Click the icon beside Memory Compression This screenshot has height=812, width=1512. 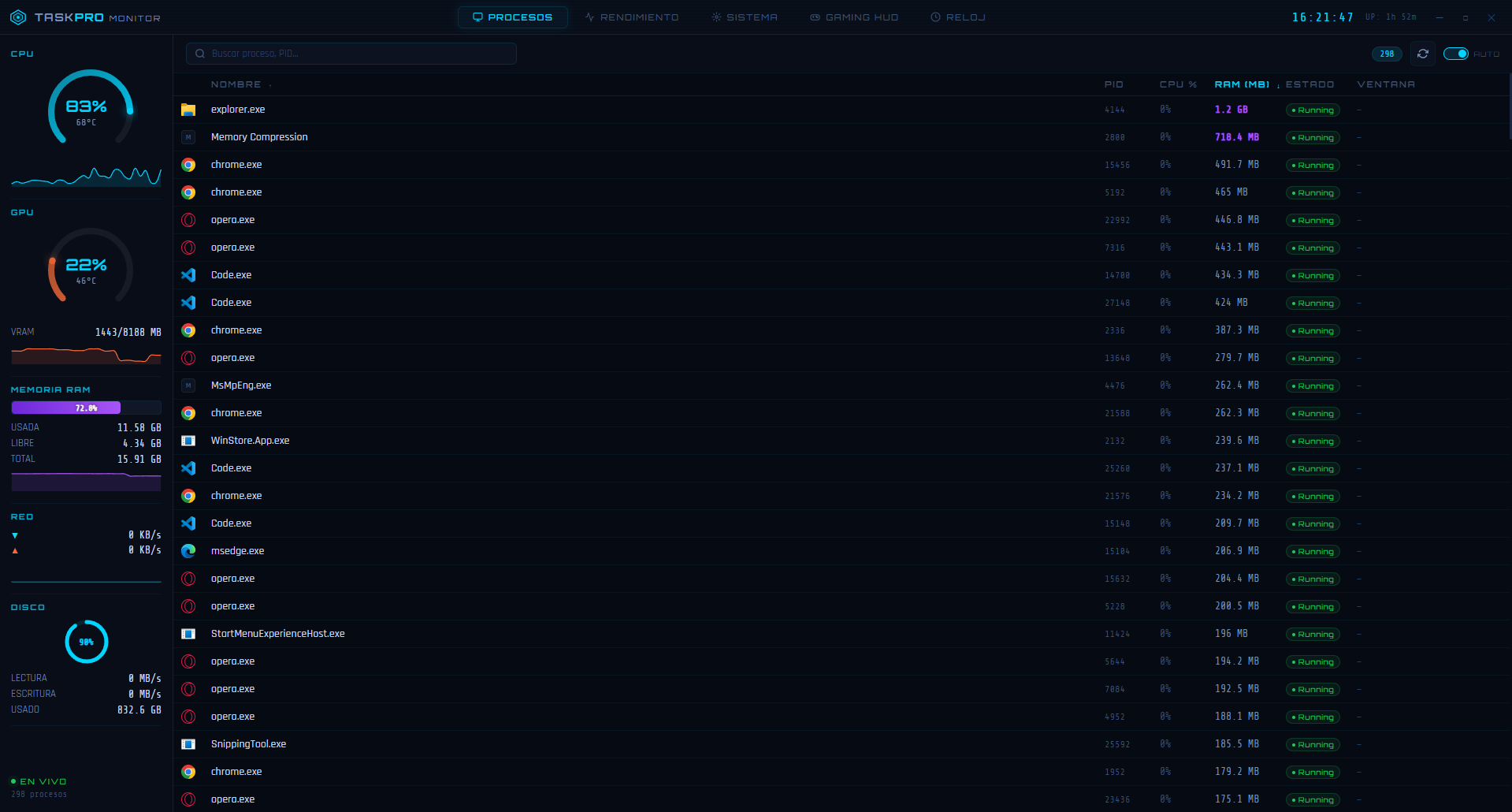(x=188, y=137)
